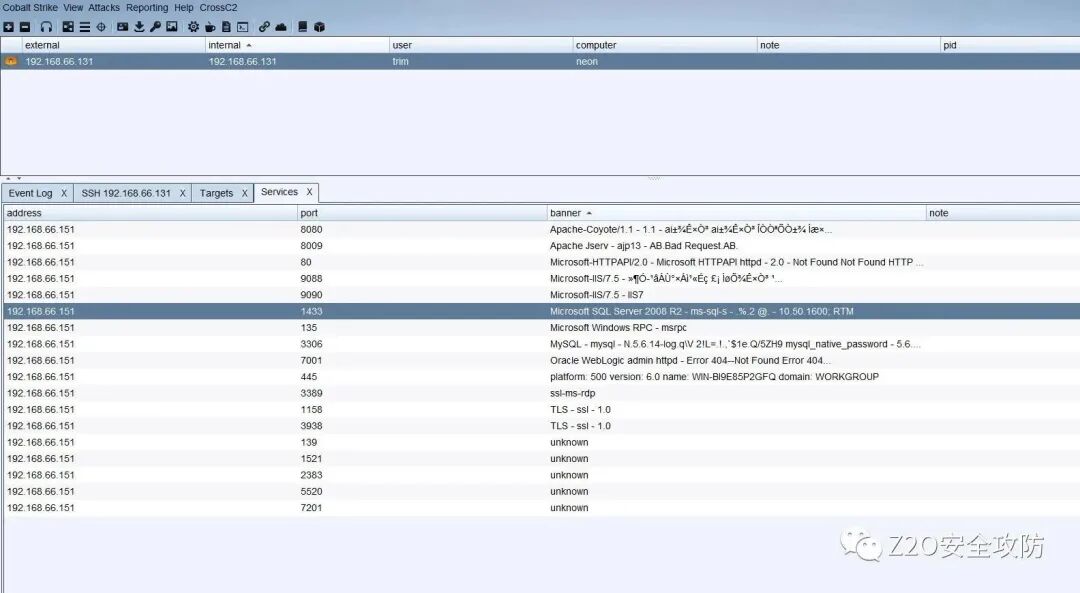Select the port 7001 Oracle WebLogic row
The height and width of the screenshot is (593, 1080).
click(x=541, y=360)
